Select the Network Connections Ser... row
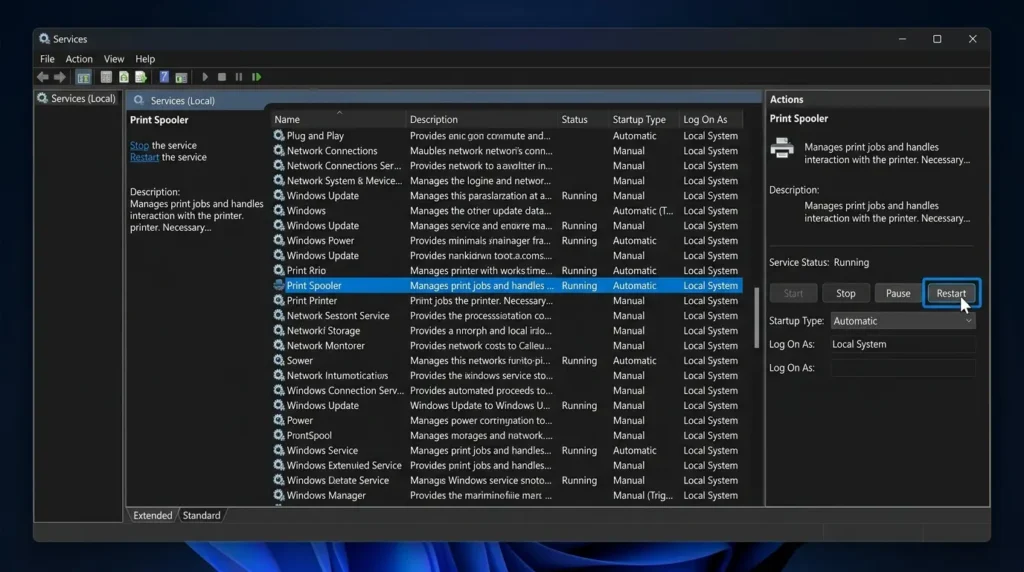 click(507, 165)
